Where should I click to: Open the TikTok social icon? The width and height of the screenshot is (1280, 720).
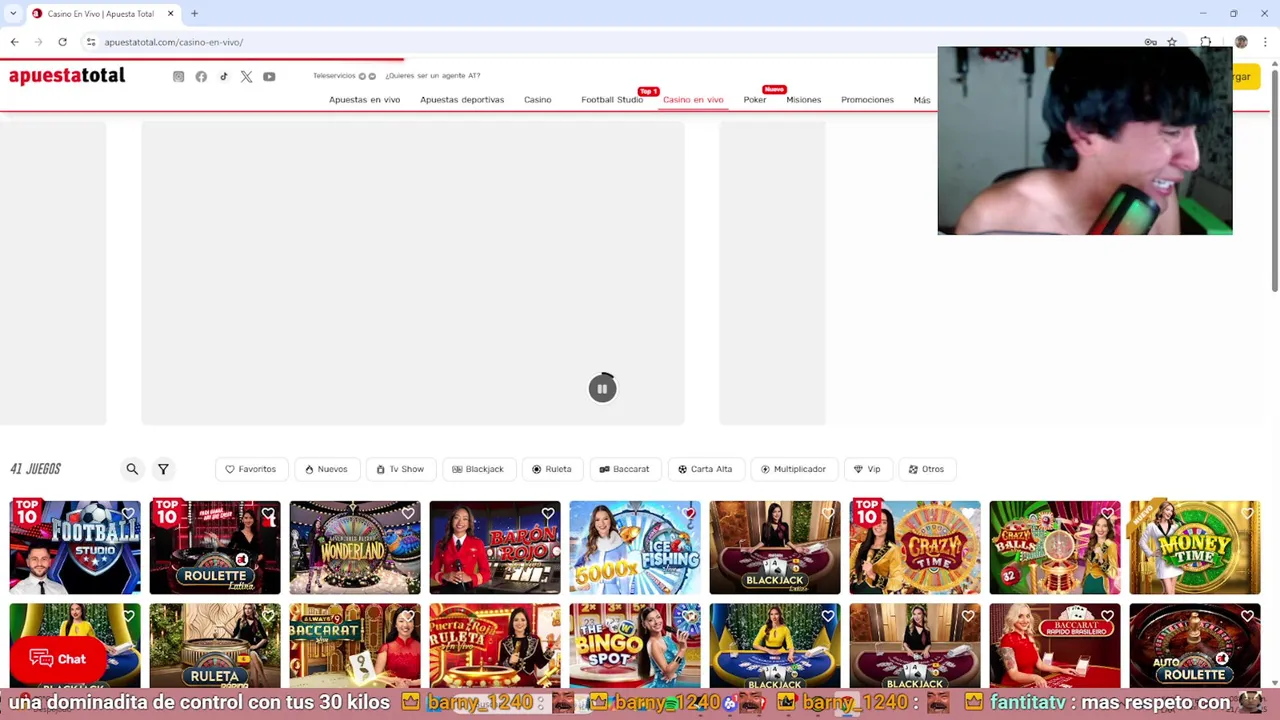click(x=224, y=77)
